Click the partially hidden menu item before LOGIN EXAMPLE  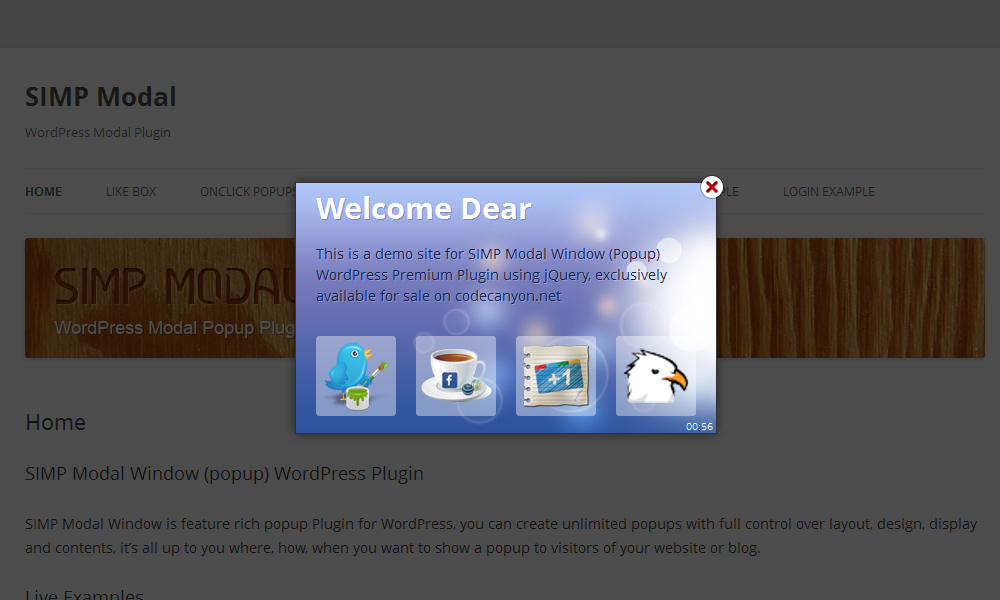730,192
